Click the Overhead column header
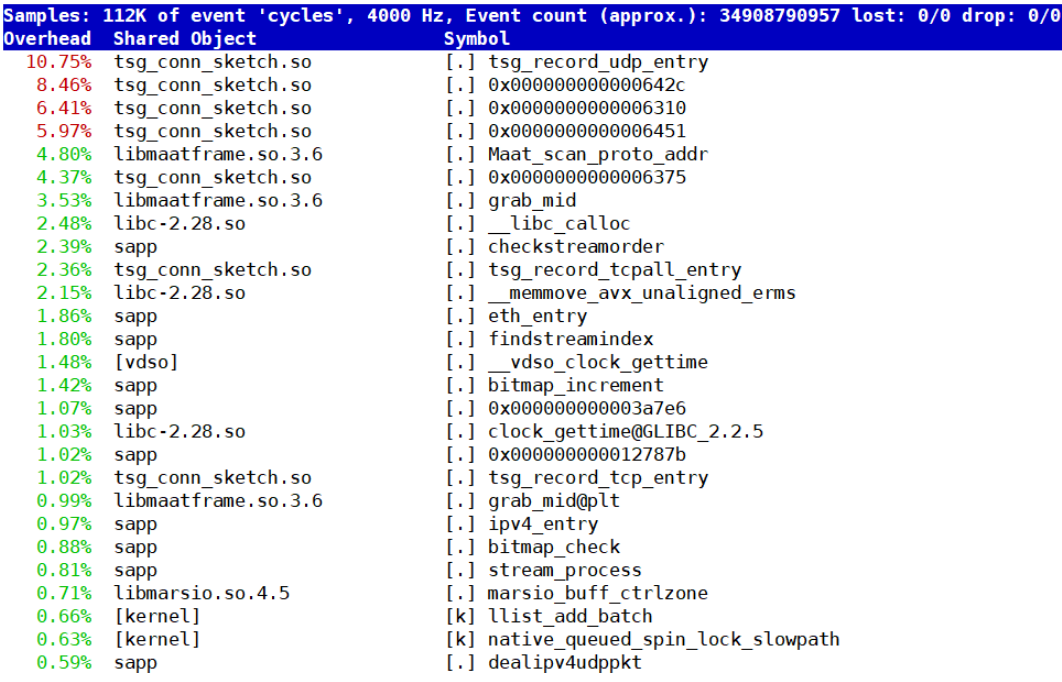 pos(47,39)
